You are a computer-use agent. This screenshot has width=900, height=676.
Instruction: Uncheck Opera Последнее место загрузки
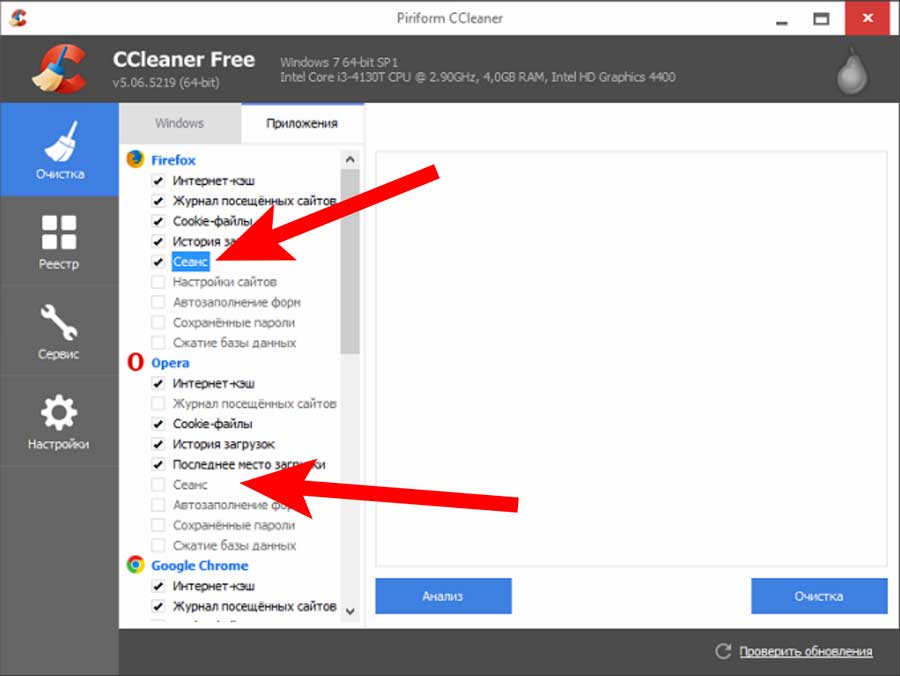click(158, 464)
